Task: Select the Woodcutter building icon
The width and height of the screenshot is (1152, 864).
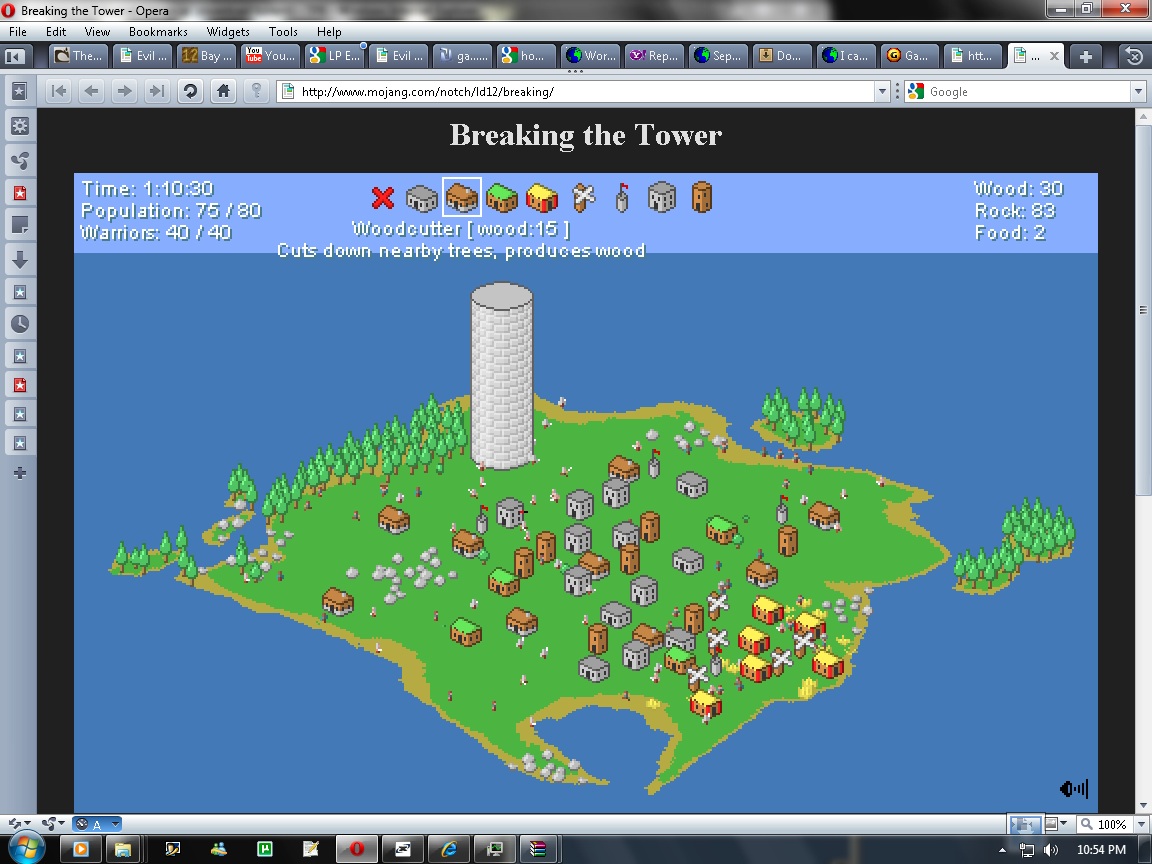Action: (461, 197)
